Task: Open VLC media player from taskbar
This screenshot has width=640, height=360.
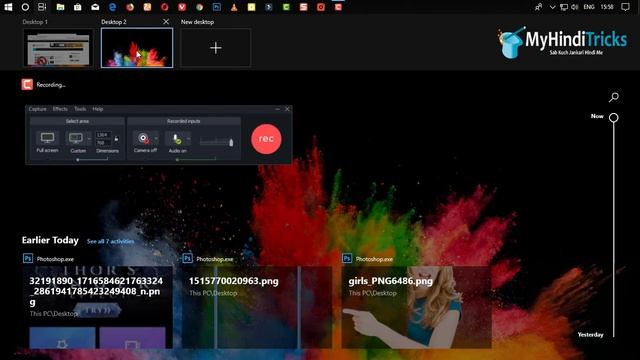Action: pyautogui.click(x=234, y=7)
